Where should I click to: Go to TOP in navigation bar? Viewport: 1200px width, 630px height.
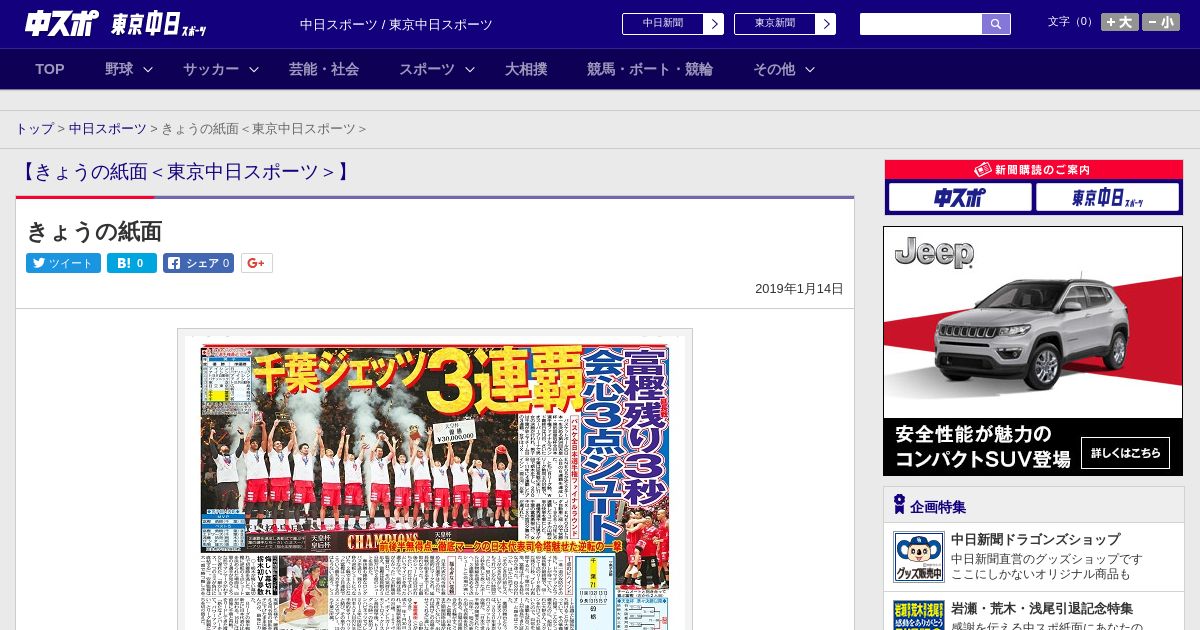point(50,69)
